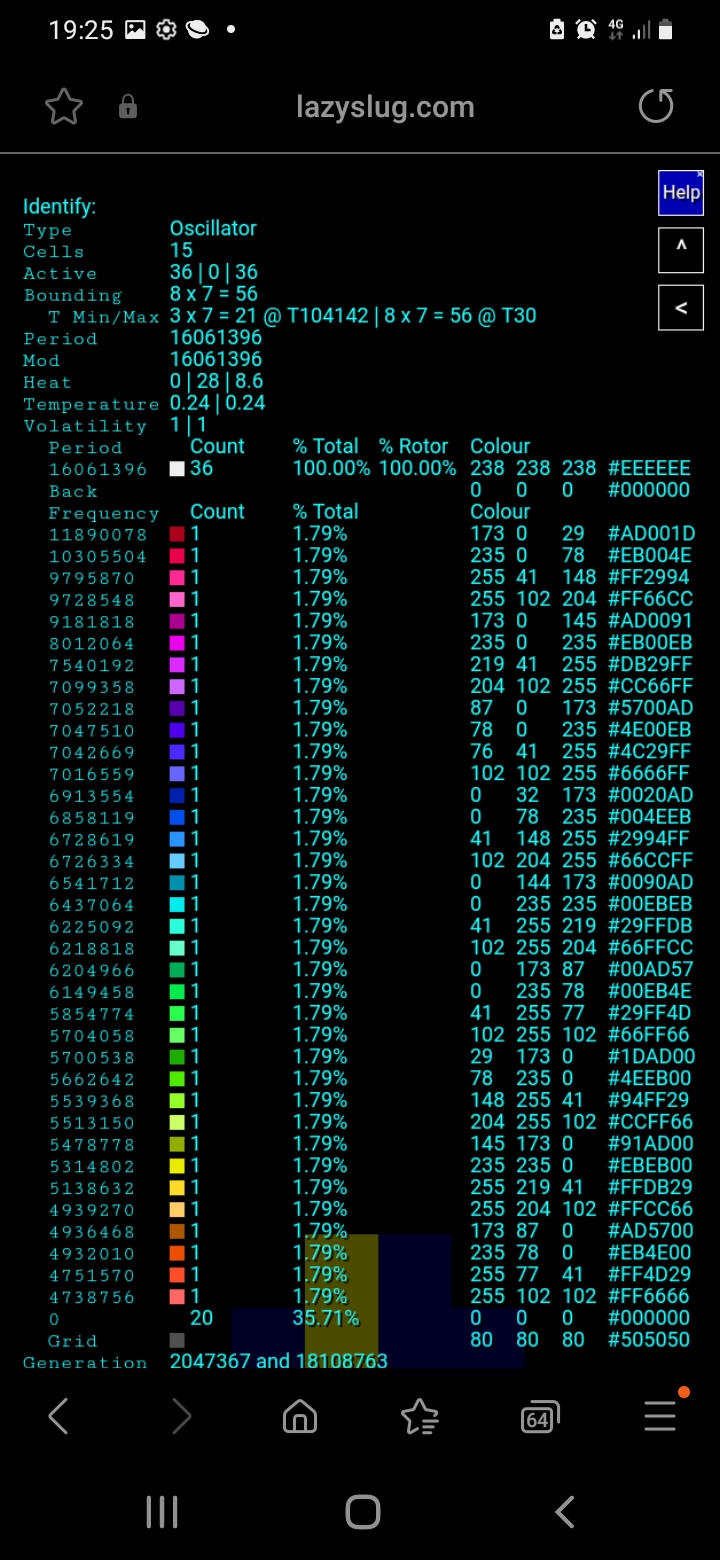Image resolution: width=720 pixels, height=1560 pixels.
Task: Tap the Android system back button
Action: (565, 1512)
